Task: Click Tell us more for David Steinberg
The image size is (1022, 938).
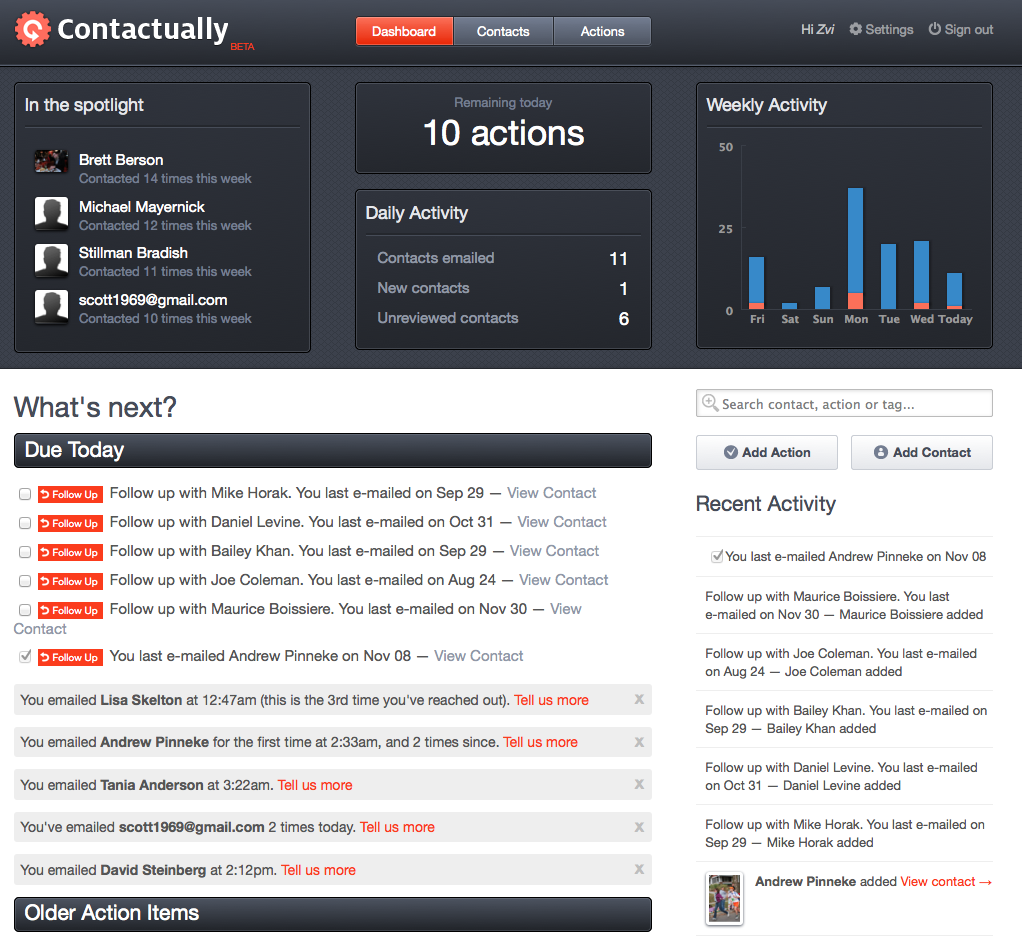Action: point(318,870)
